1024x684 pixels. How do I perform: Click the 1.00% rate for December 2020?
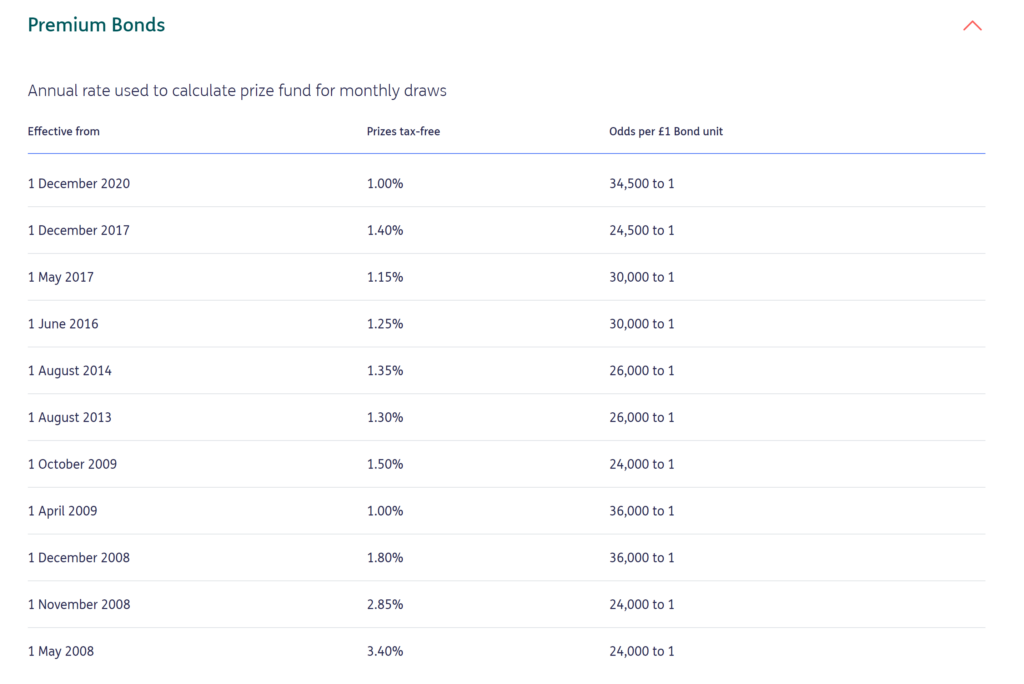pos(385,184)
